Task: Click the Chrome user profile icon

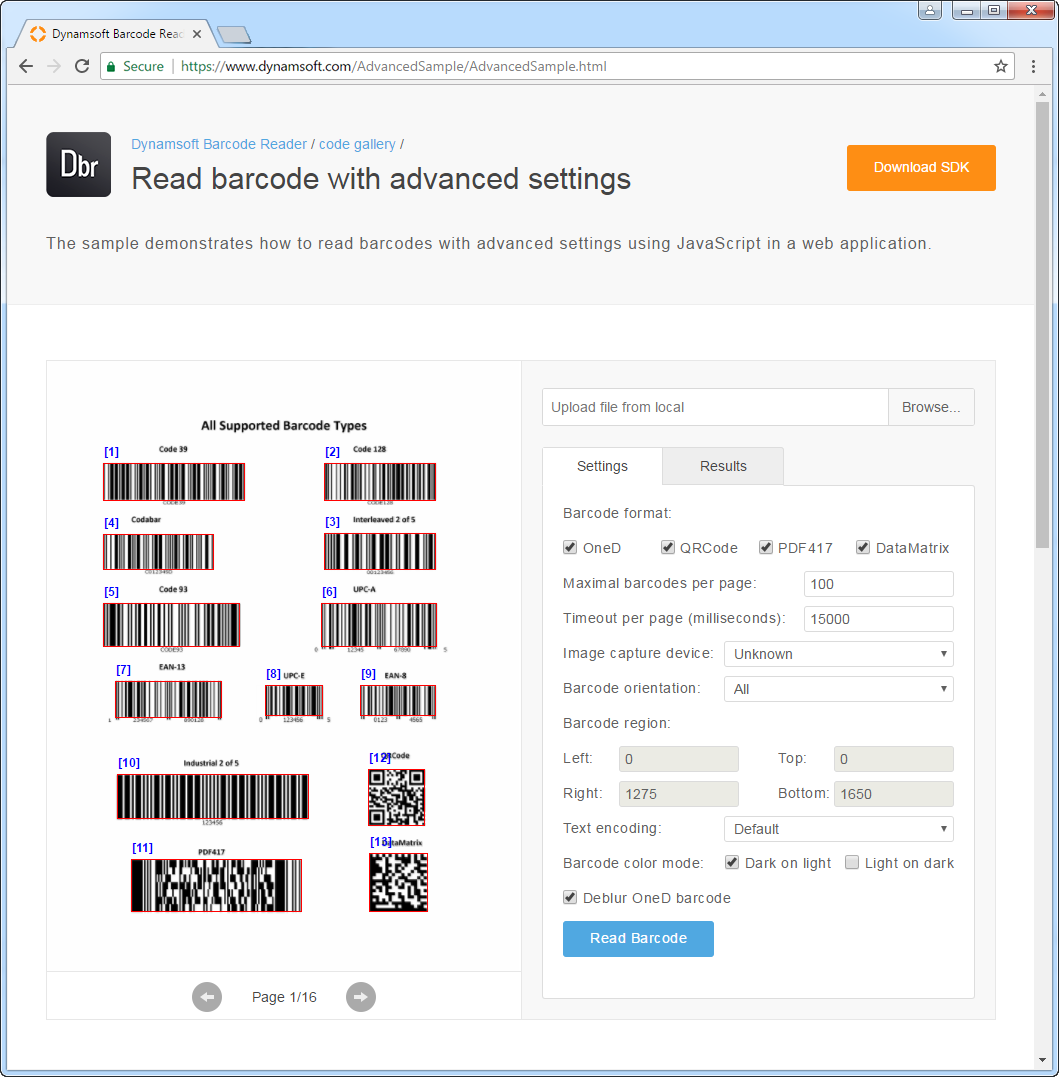Action: (930, 11)
